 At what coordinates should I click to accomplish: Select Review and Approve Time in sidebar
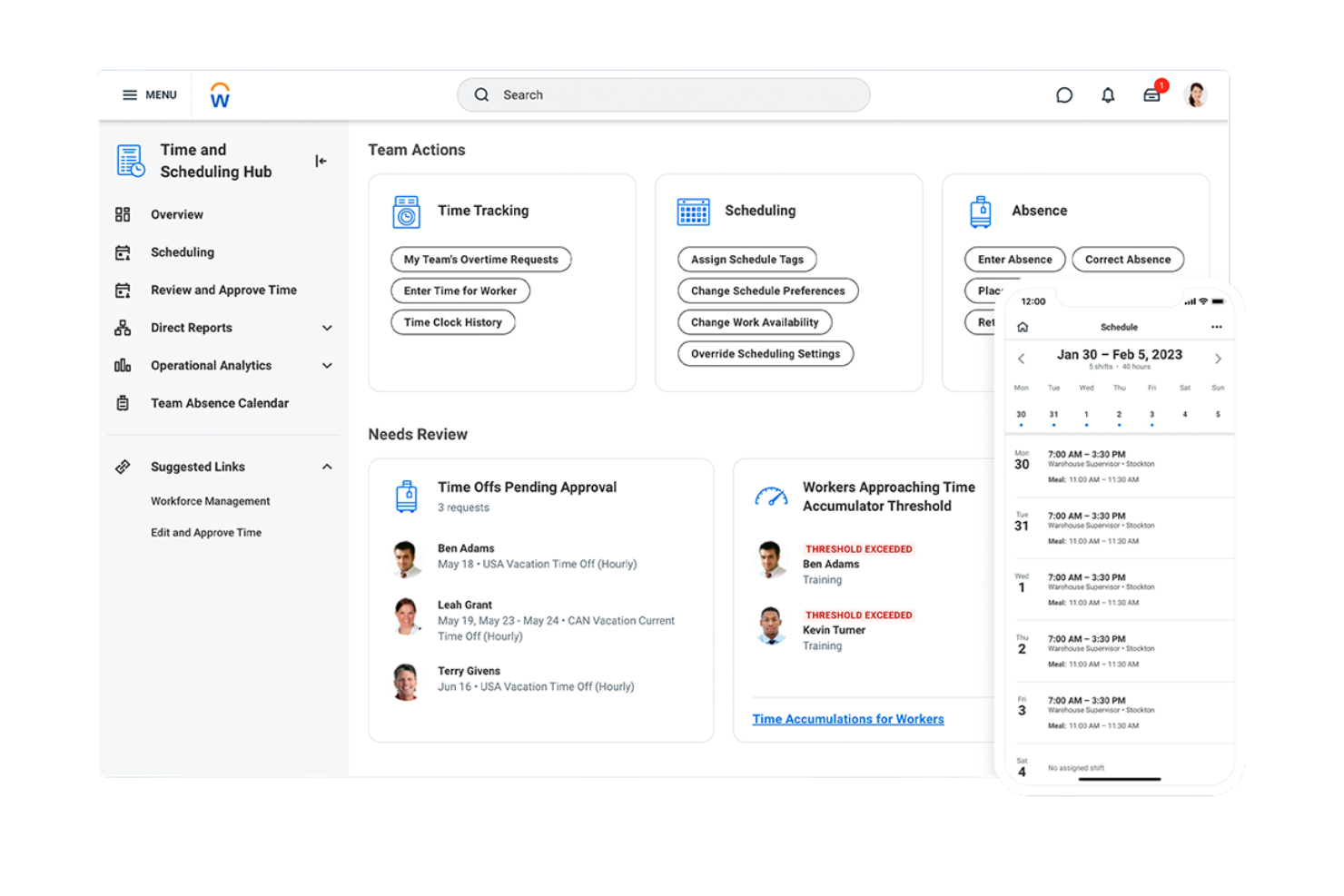223,290
